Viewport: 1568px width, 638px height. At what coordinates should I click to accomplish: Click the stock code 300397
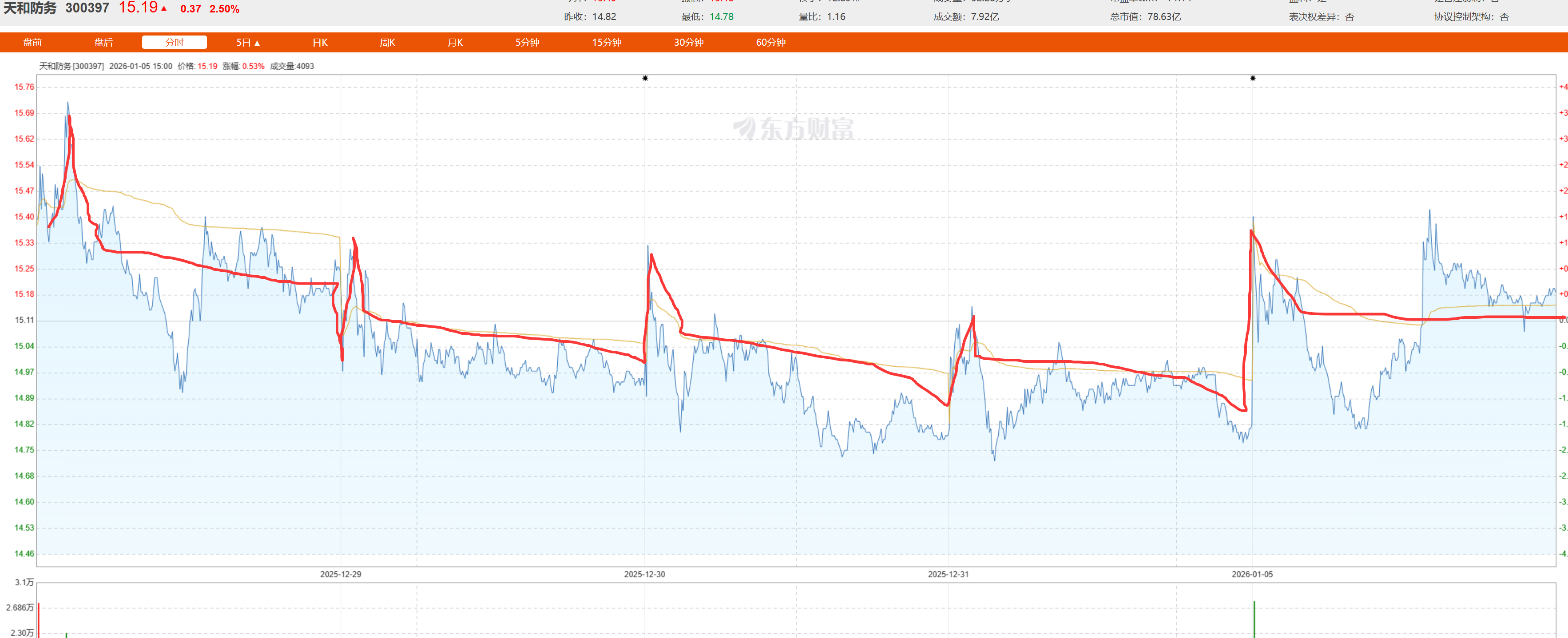pyautogui.click(x=87, y=8)
